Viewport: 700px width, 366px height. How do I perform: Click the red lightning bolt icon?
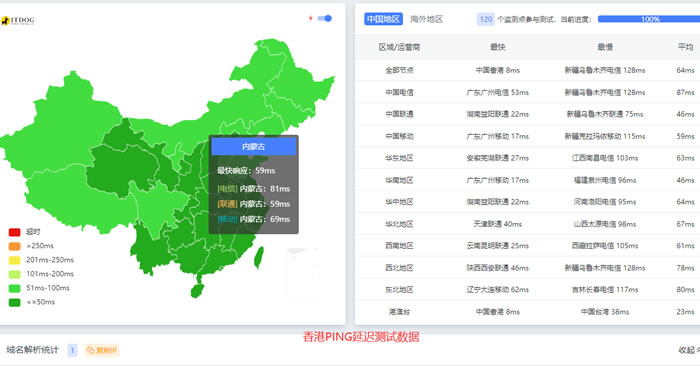click(311, 18)
